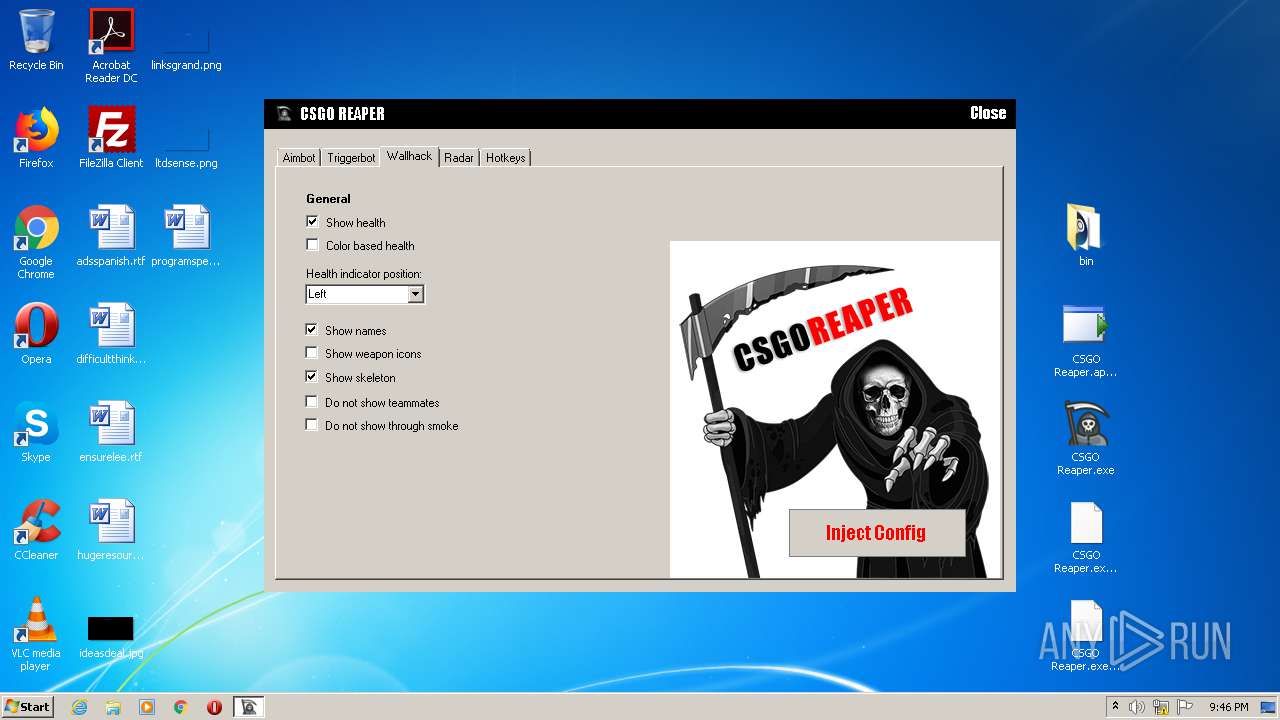Select the Wallhack tab

click(410, 156)
